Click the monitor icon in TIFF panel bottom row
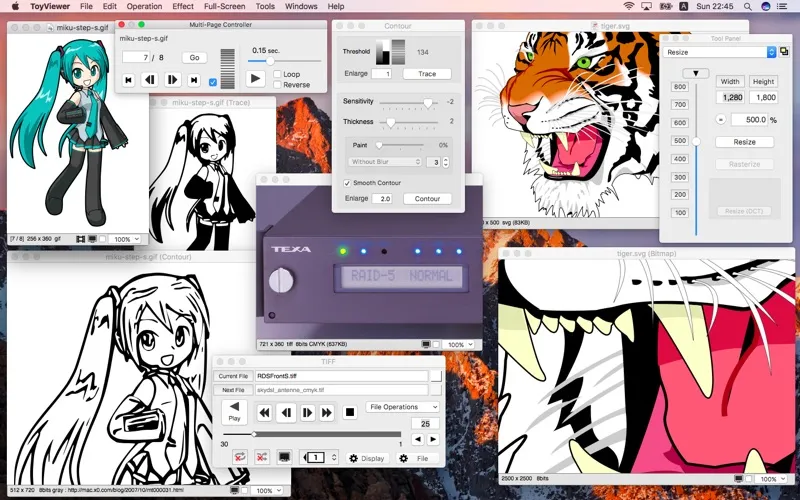 click(x=285, y=458)
